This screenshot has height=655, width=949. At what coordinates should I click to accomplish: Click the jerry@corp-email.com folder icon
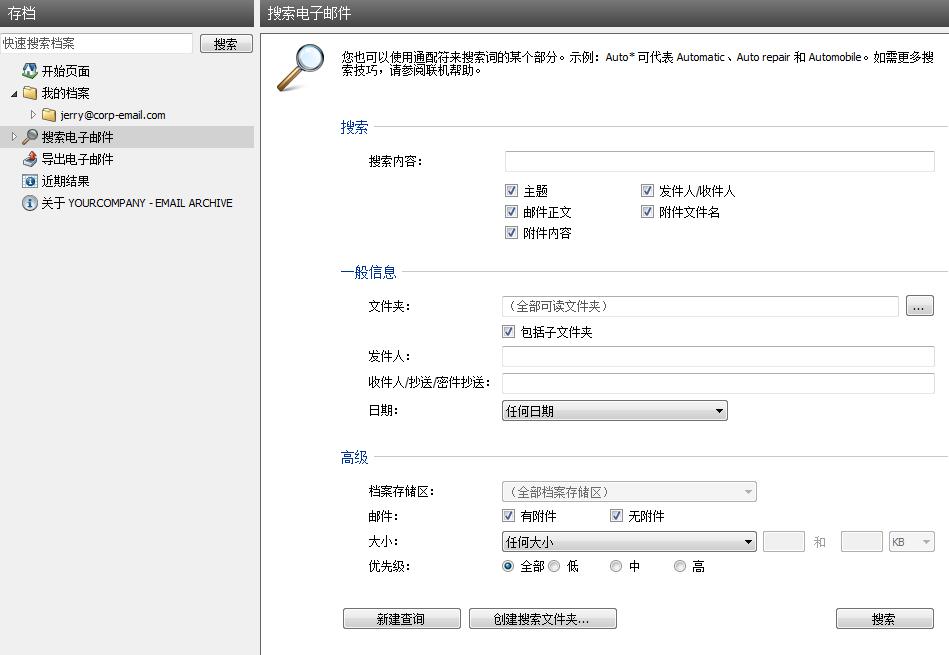pyautogui.click(x=49, y=115)
